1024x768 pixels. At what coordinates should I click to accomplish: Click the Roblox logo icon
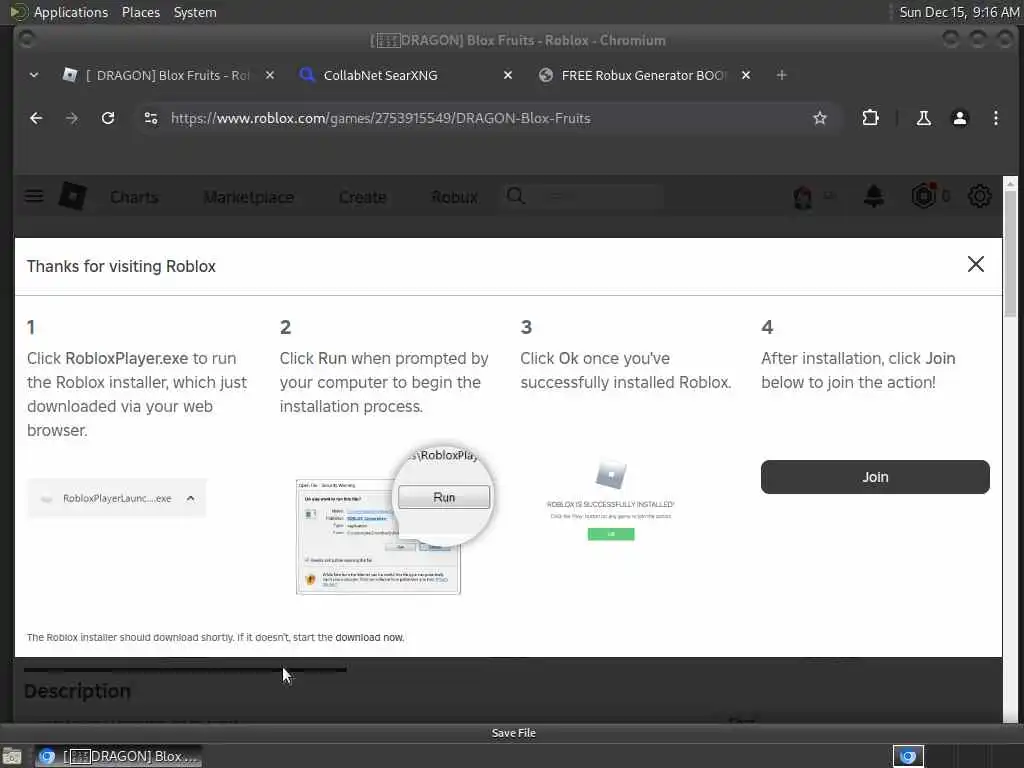click(x=72, y=196)
